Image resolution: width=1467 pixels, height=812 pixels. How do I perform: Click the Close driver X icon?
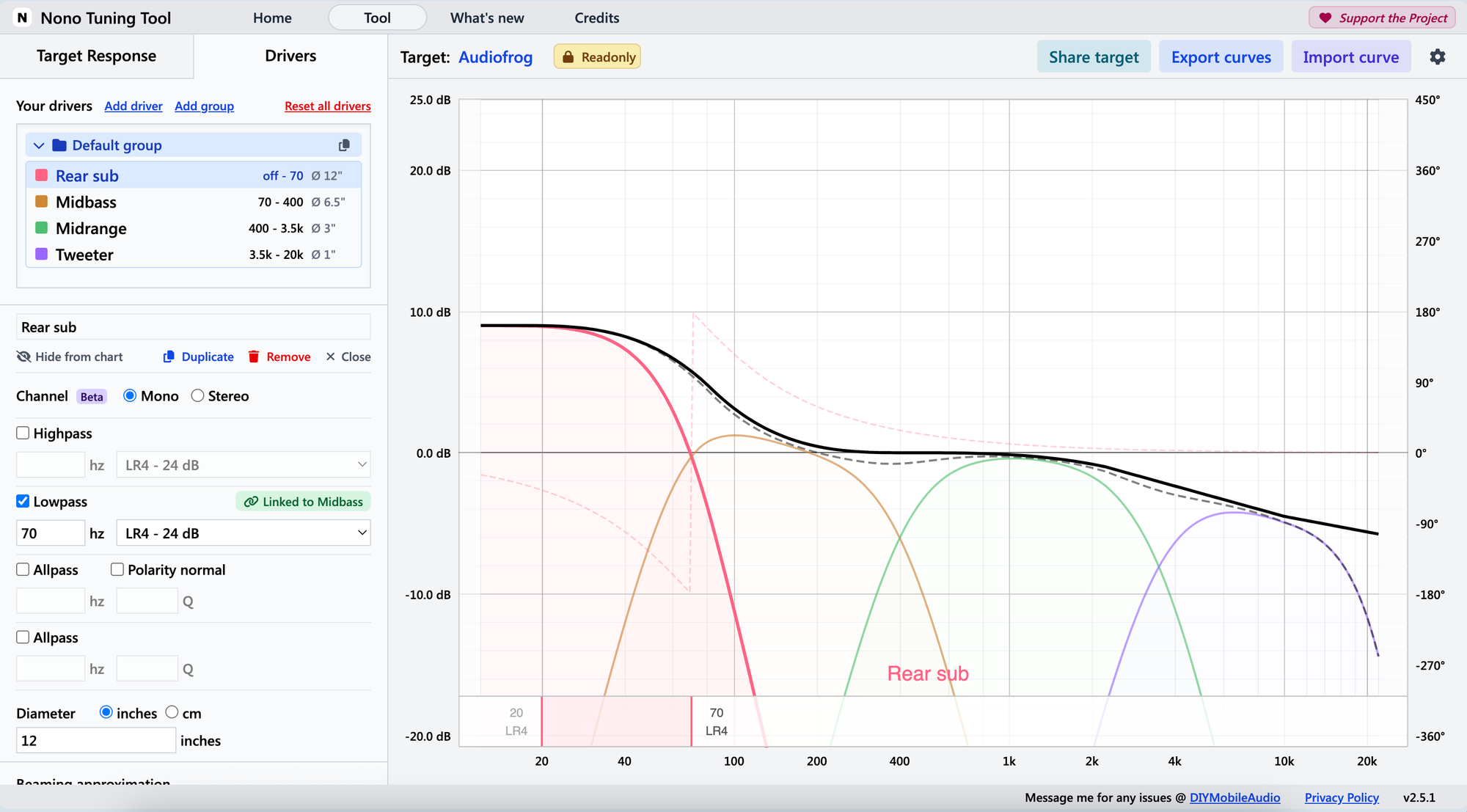[x=331, y=356]
